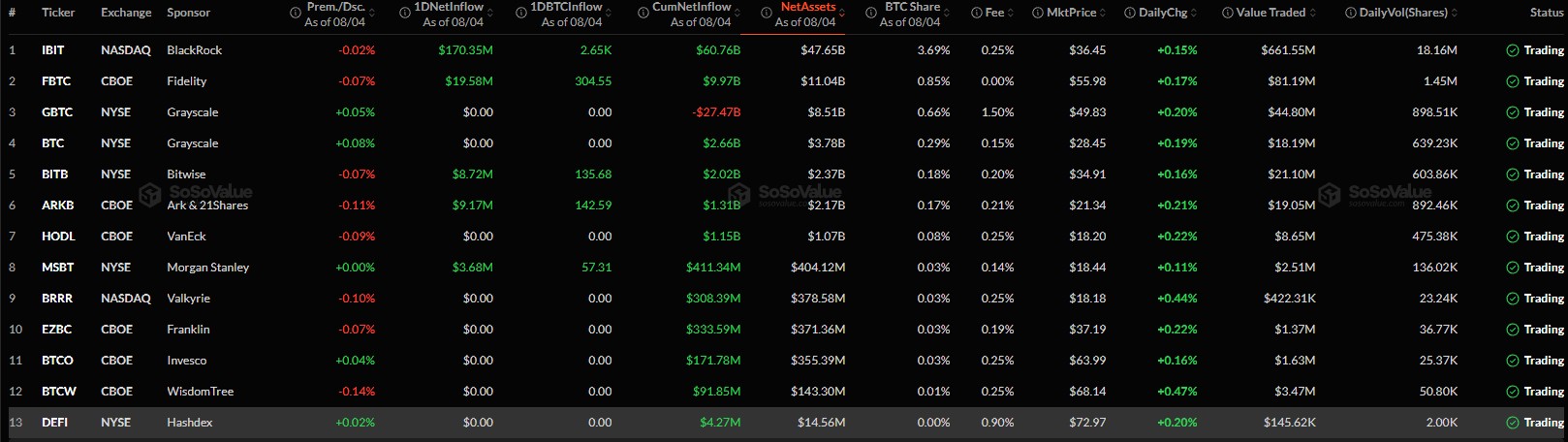
Task: Click the sort arrows next to NetAssets
Action: pos(843,13)
